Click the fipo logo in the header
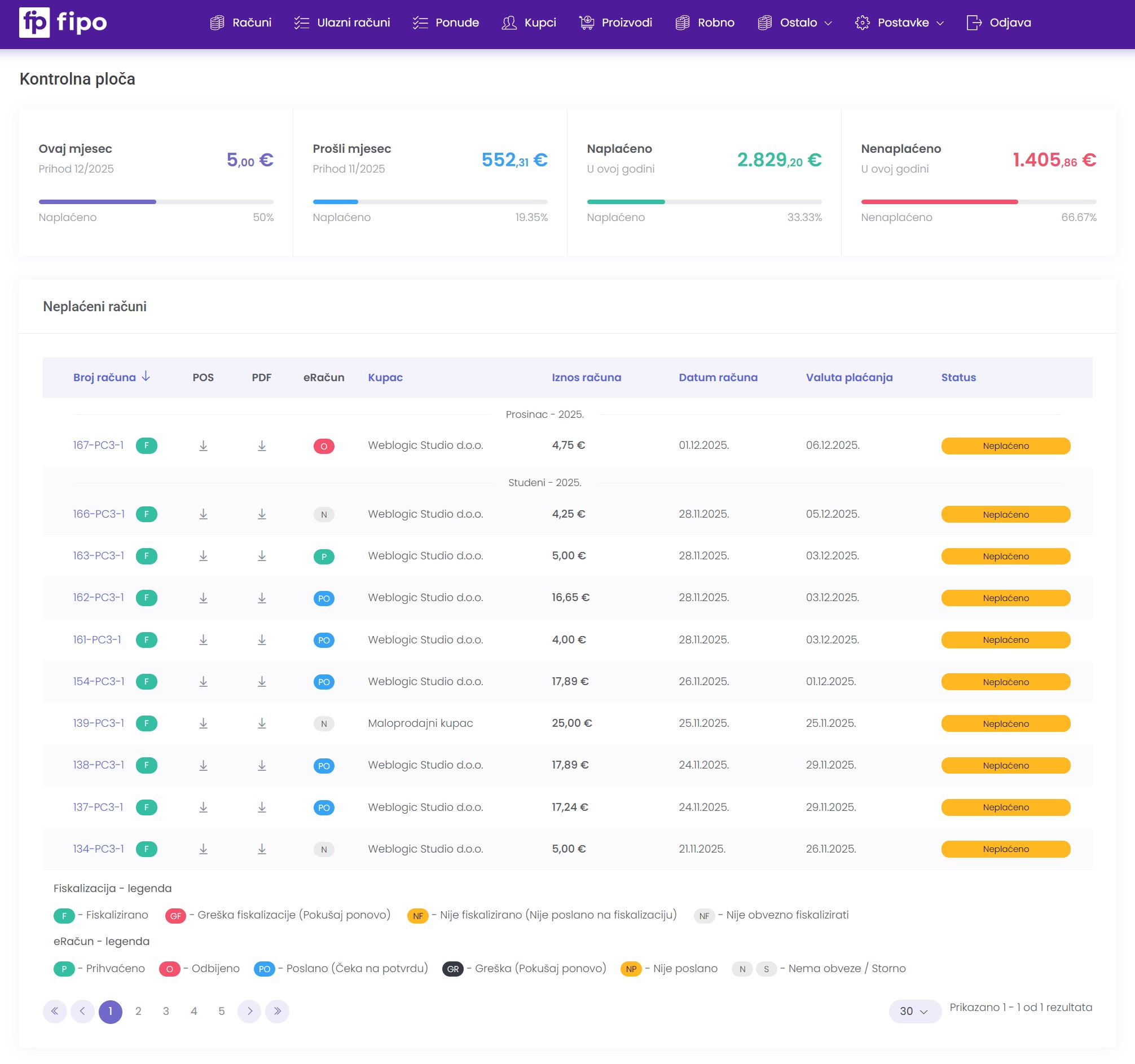This screenshot has width=1135, height=1064. coord(63,23)
